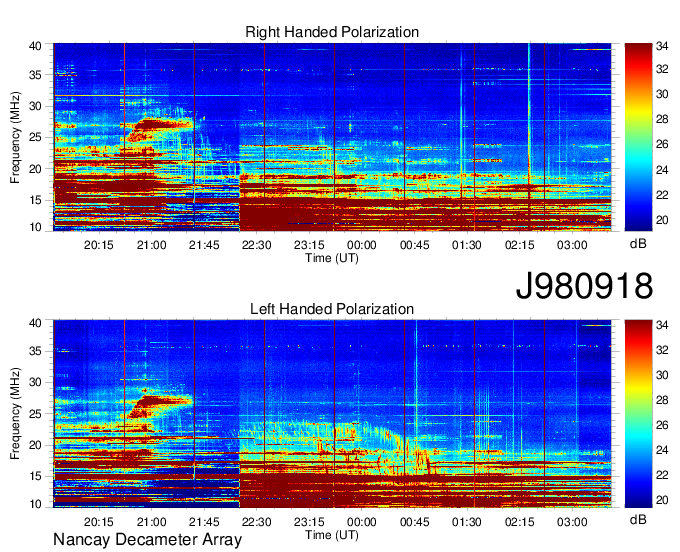The height and width of the screenshot is (552, 680).
Task: Click the 20 dB value on the upper color scale
Action: coord(662,220)
